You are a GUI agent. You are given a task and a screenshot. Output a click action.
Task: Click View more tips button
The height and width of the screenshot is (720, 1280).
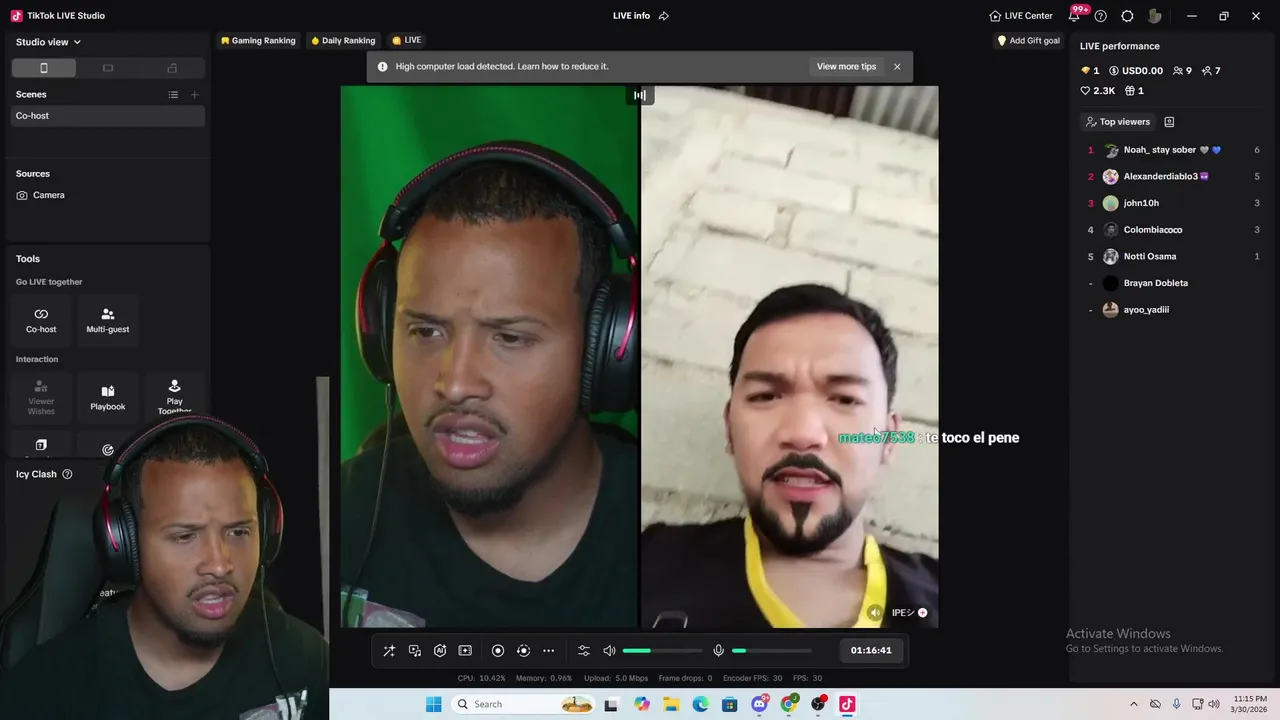(846, 66)
